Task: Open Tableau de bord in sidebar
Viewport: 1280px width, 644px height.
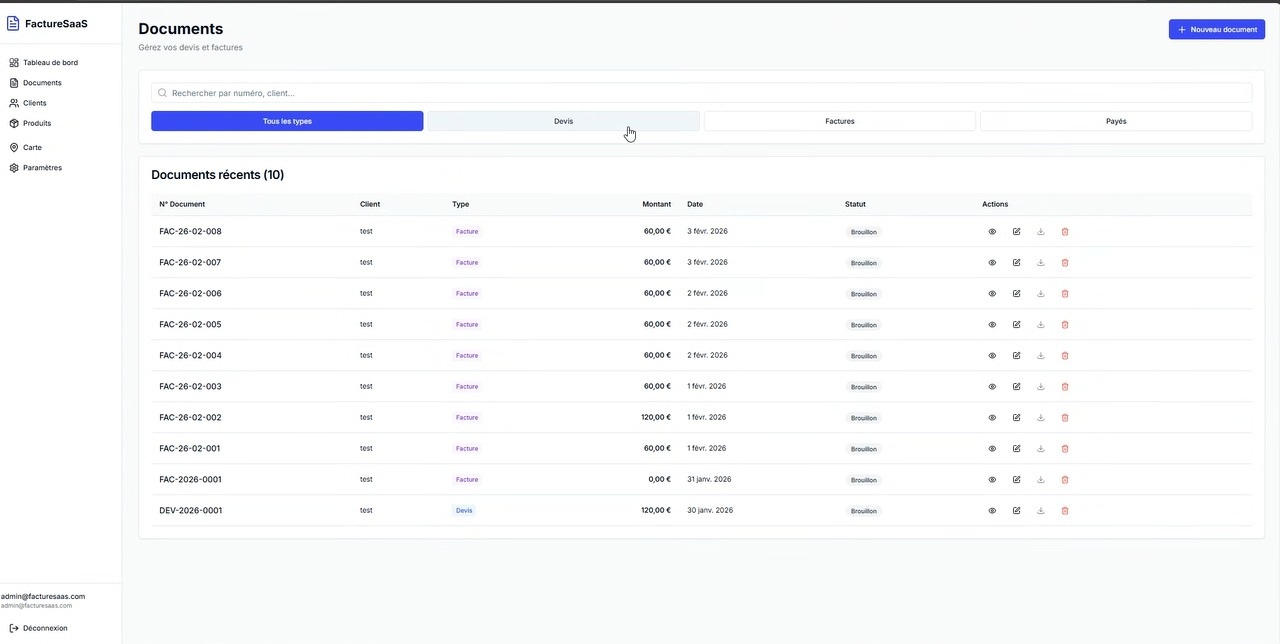Action: (x=50, y=63)
